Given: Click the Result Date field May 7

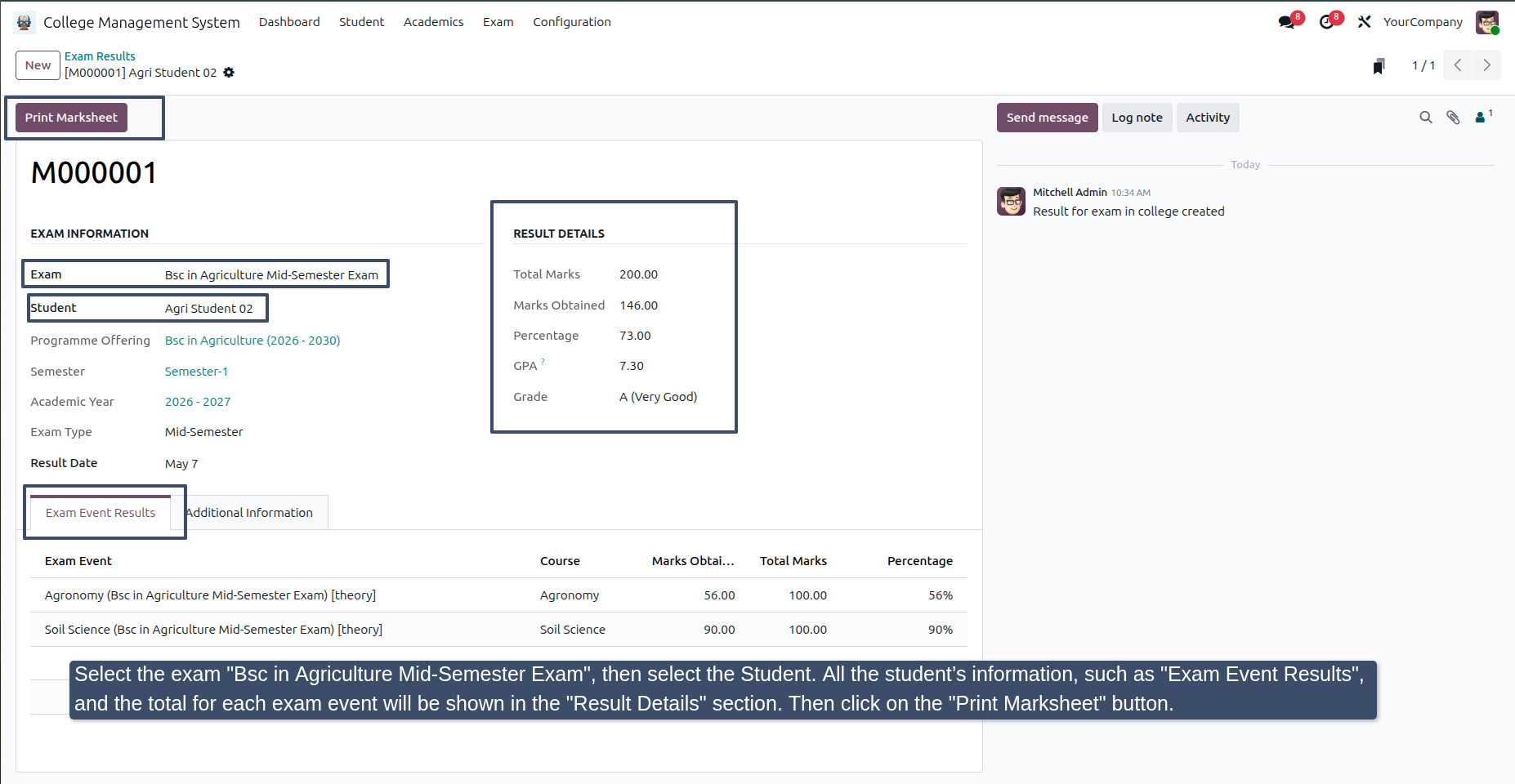Looking at the screenshot, I should [181, 464].
